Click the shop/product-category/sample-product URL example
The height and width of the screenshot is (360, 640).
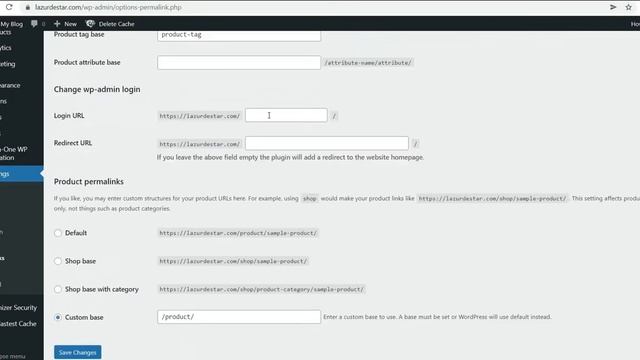point(261,289)
